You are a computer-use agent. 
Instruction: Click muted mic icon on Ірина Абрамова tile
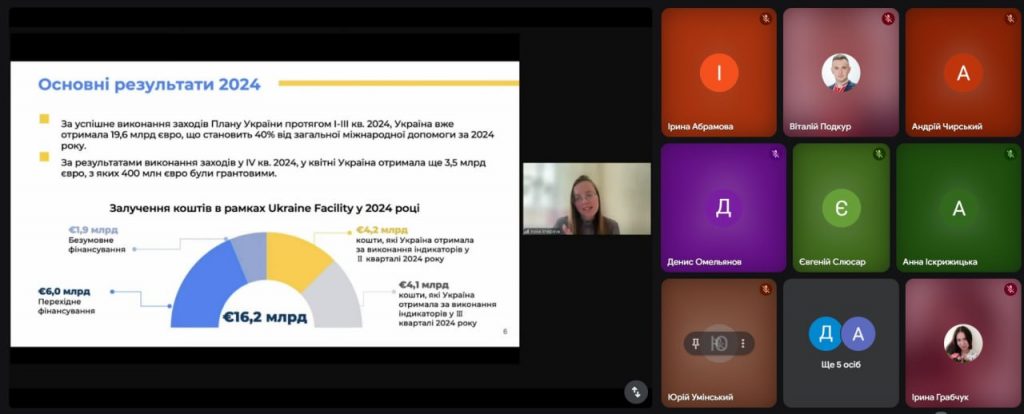point(765,19)
